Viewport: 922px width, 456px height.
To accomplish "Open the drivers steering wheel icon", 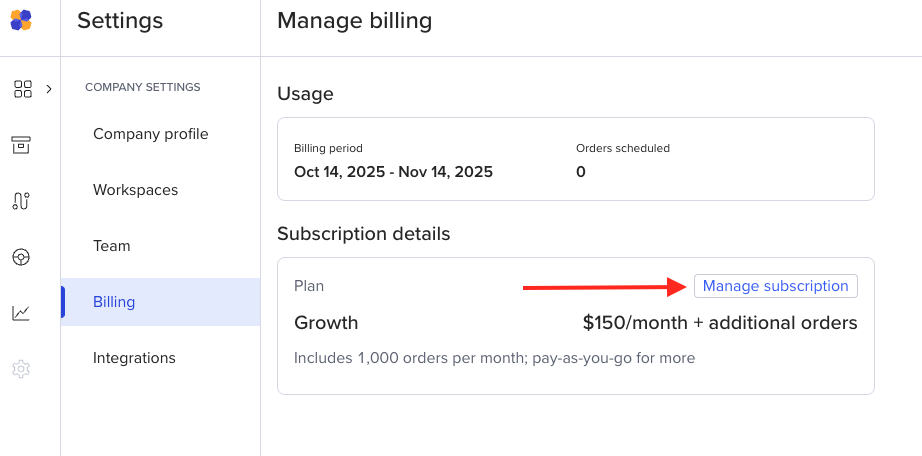I will pos(21,257).
